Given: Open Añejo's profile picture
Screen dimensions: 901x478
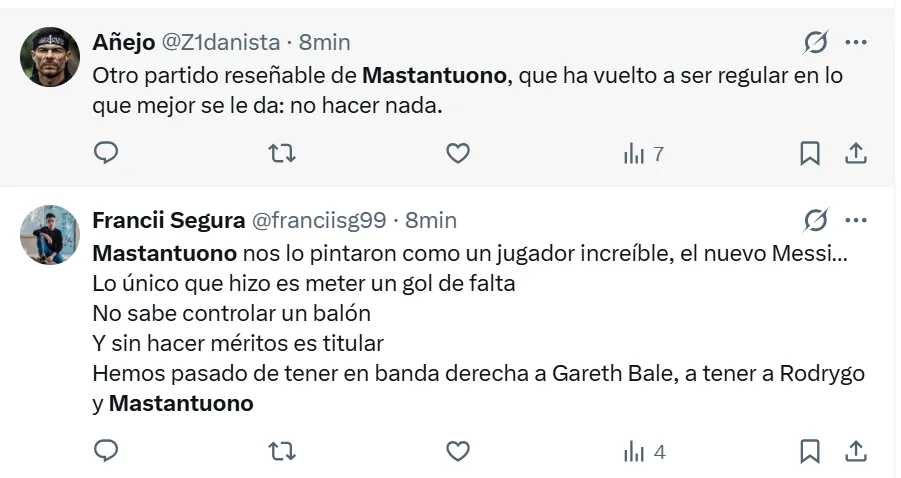Looking at the screenshot, I should tap(50, 57).
